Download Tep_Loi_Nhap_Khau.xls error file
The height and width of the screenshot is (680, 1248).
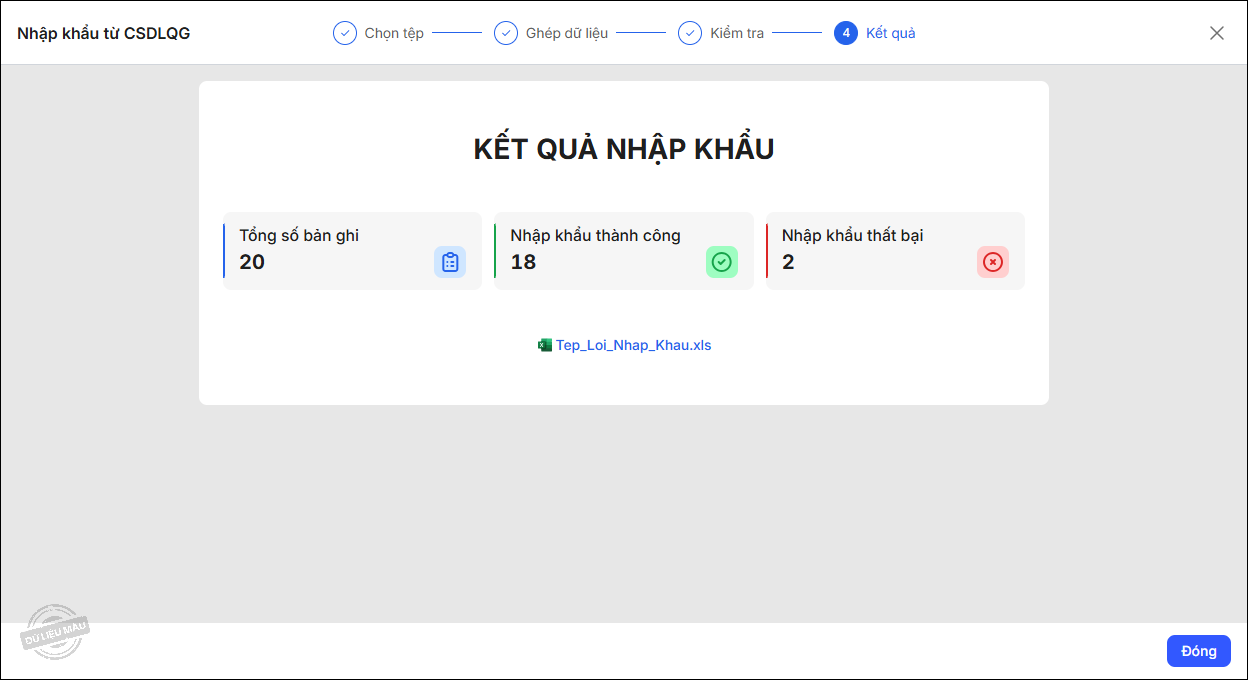pyautogui.click(x=634, y=344)
